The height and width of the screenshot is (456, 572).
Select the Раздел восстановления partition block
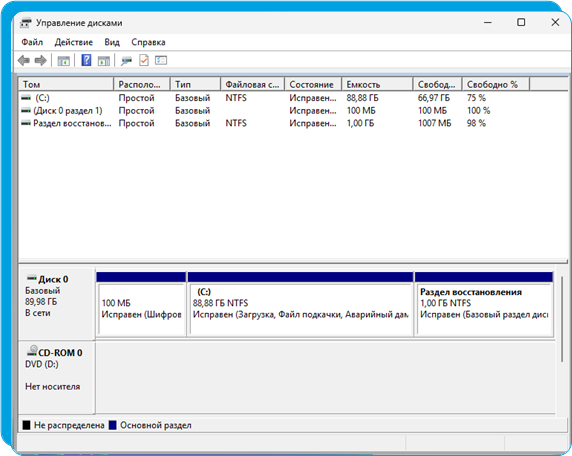coord(484,304)
